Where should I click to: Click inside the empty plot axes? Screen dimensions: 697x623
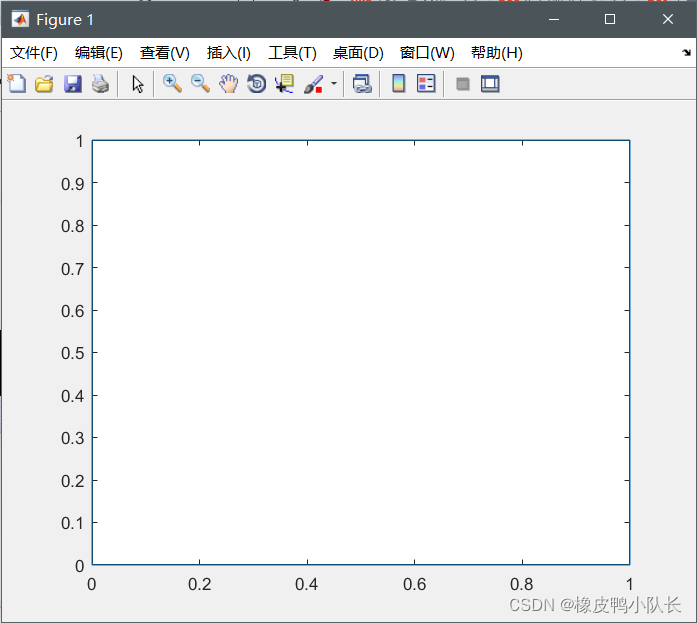361,352
